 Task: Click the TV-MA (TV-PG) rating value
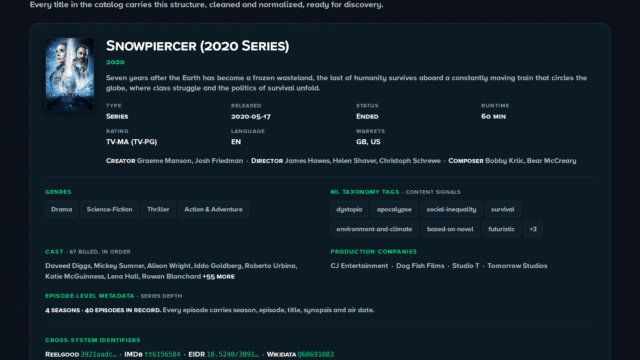(x=131, y=142)
